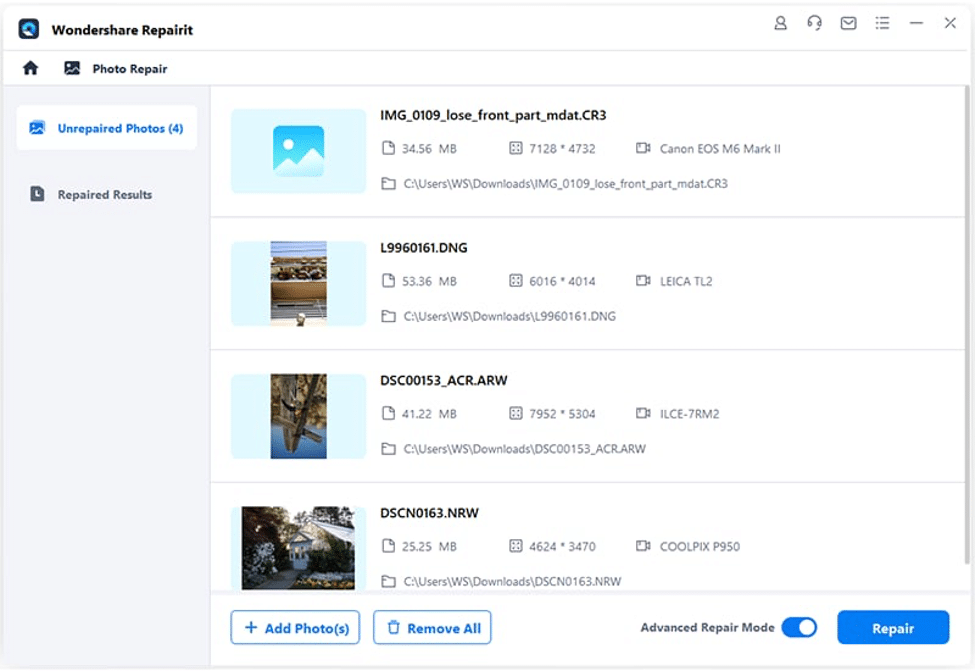Click folder icon beside L9960161.DNG path

click(x=388, y=316)
